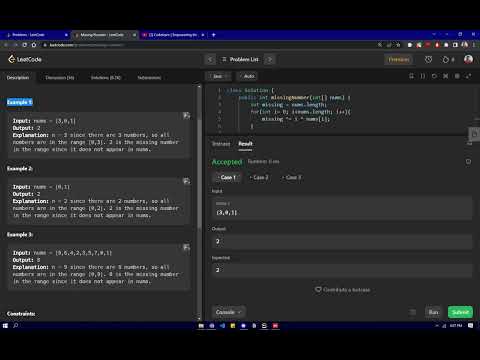Click the green Submit button
Screen dimensions: 480x360
[460, 312]
